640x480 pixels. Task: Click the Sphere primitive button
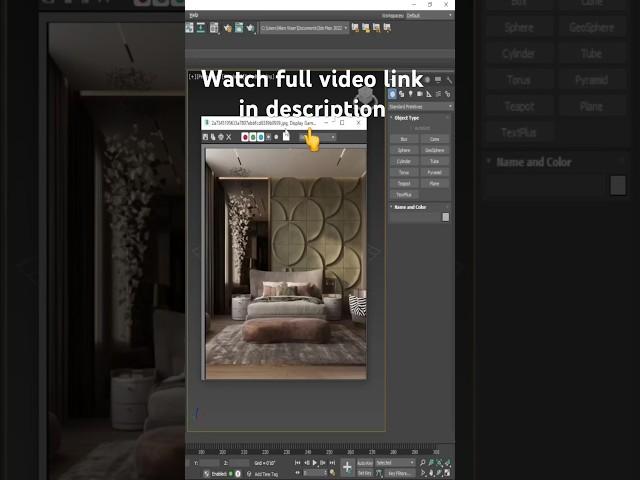click(x=404, y=150)
